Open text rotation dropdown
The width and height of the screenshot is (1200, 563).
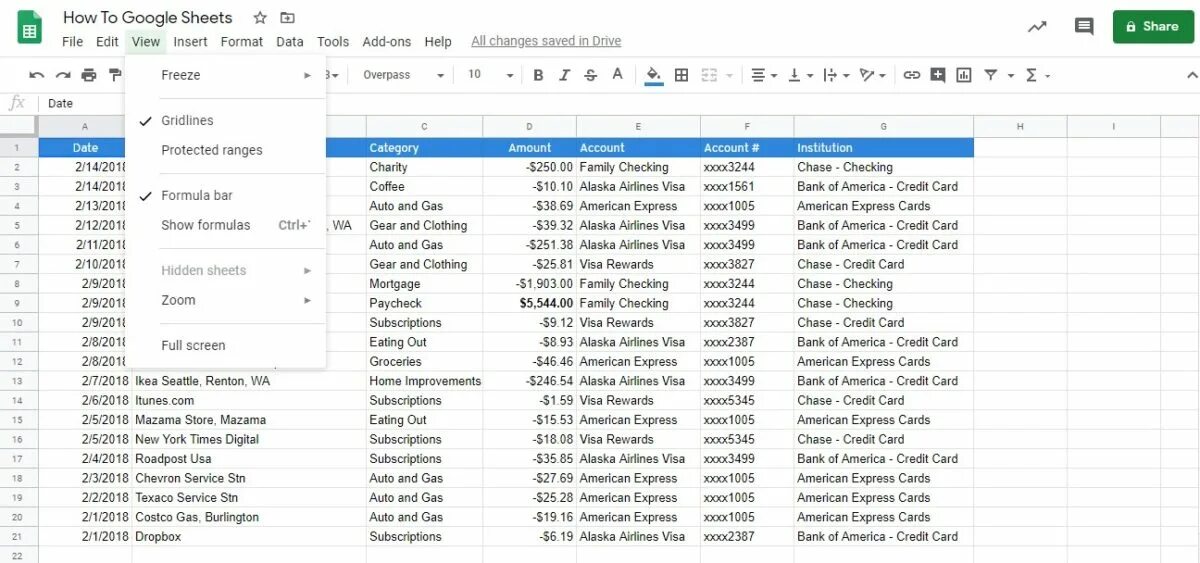click(873, 75)
